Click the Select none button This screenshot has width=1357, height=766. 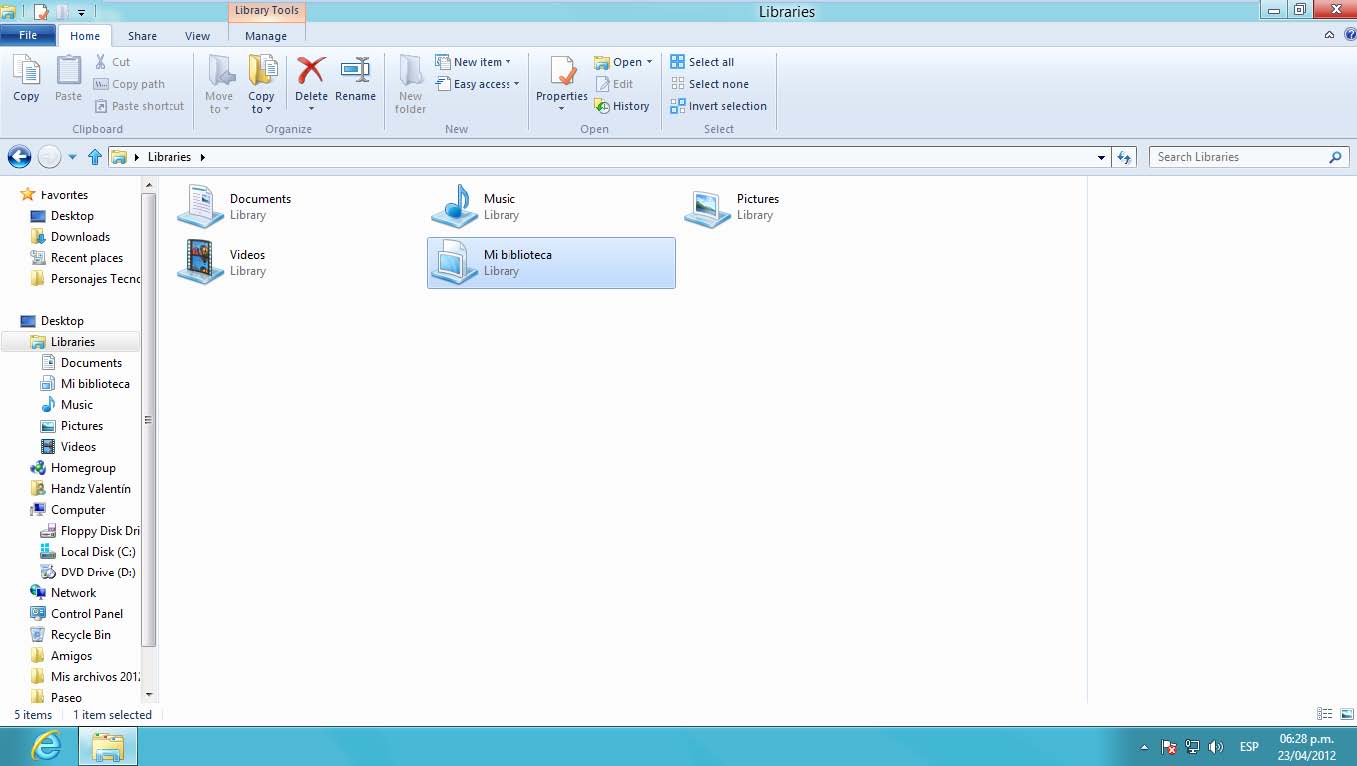[709, 84]
